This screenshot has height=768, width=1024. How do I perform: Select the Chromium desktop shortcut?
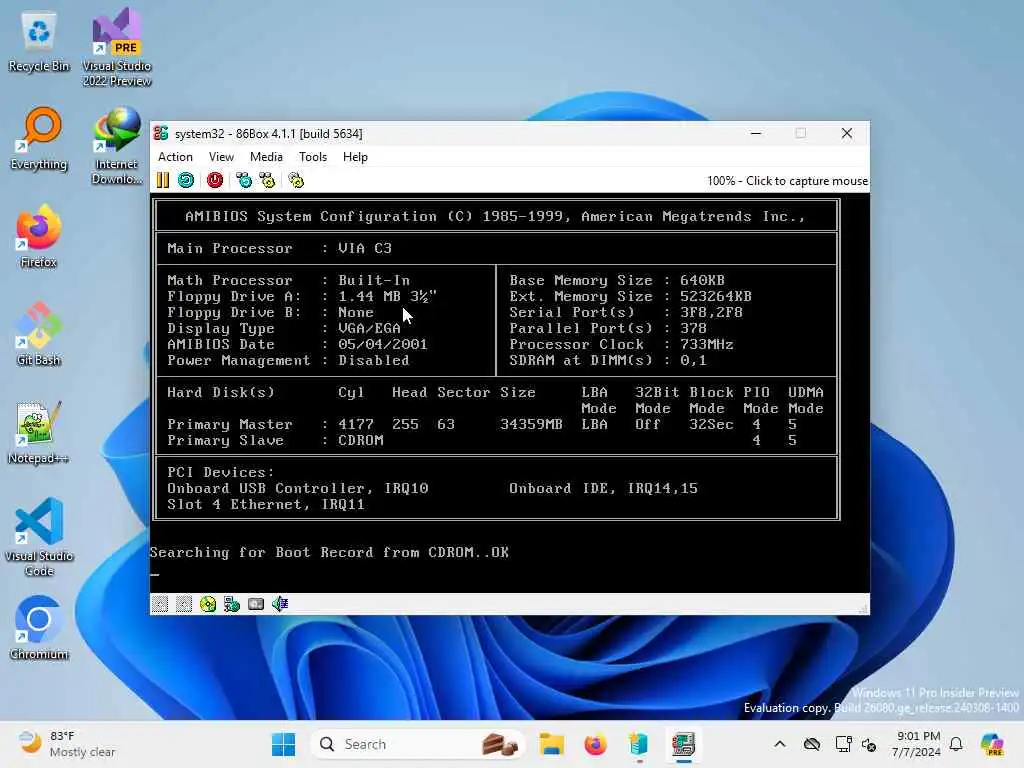tap(39, 628)
